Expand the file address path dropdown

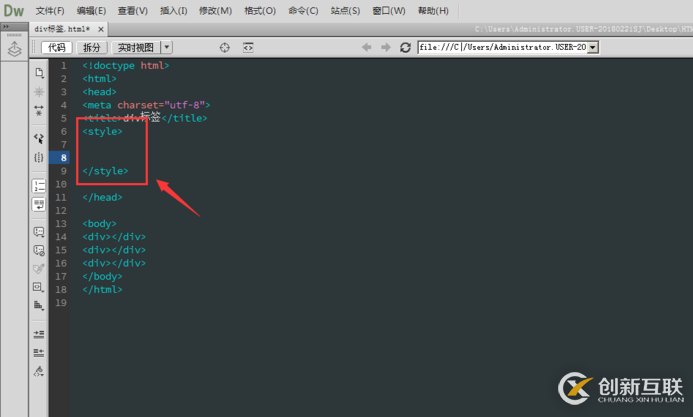tap(594, 47)
